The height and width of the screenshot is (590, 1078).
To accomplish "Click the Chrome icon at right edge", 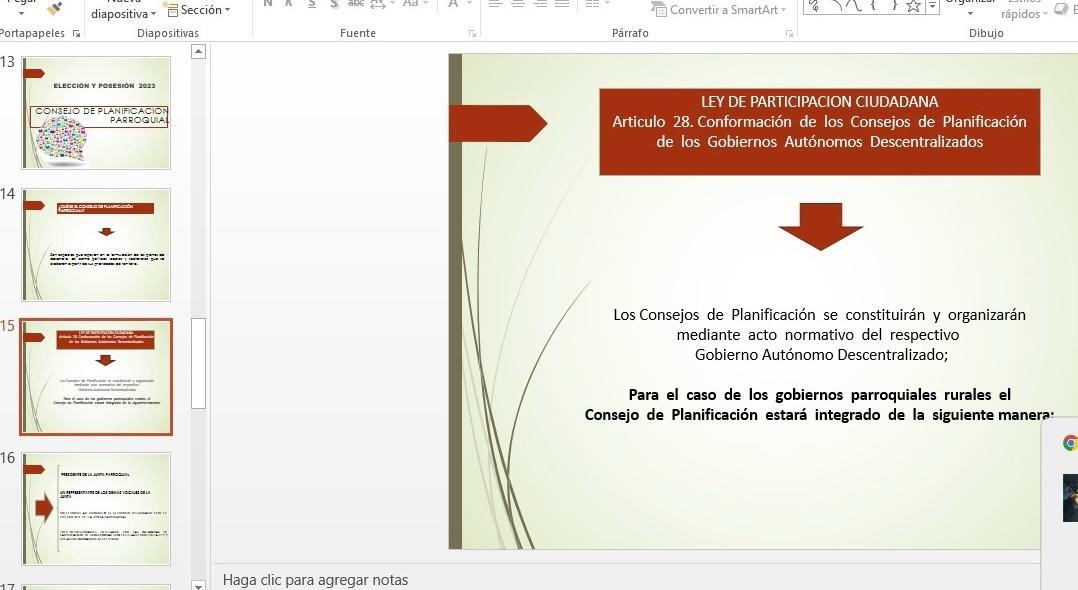I will click(x=1069, y=443).
